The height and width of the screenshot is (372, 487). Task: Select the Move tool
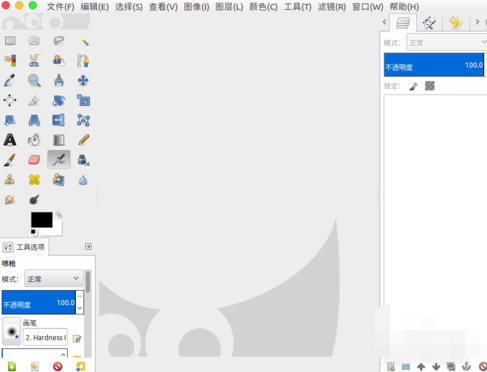(83, 80)
